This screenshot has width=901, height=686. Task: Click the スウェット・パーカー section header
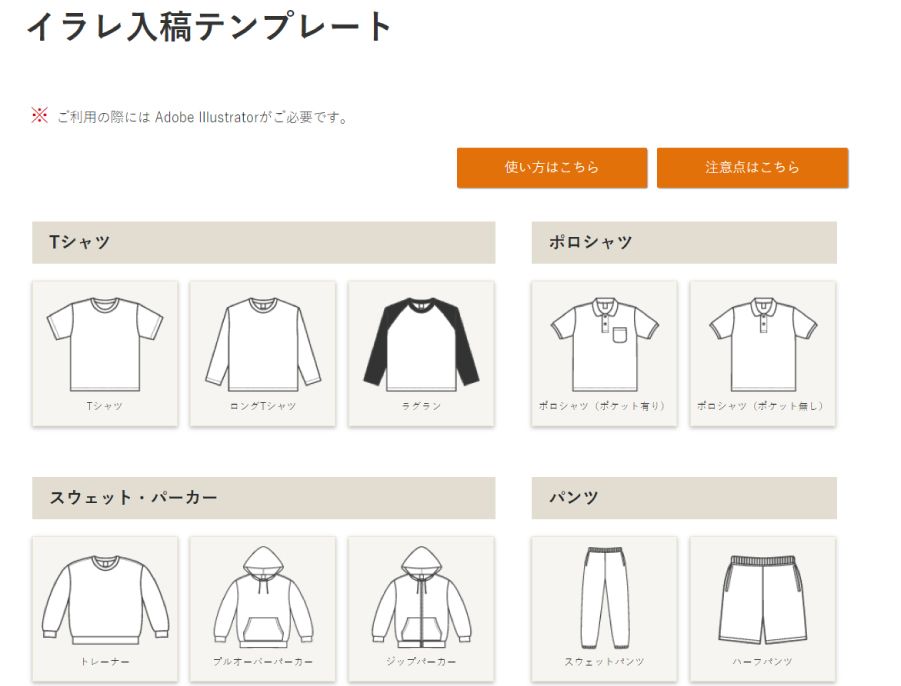(x=264, y=498)
